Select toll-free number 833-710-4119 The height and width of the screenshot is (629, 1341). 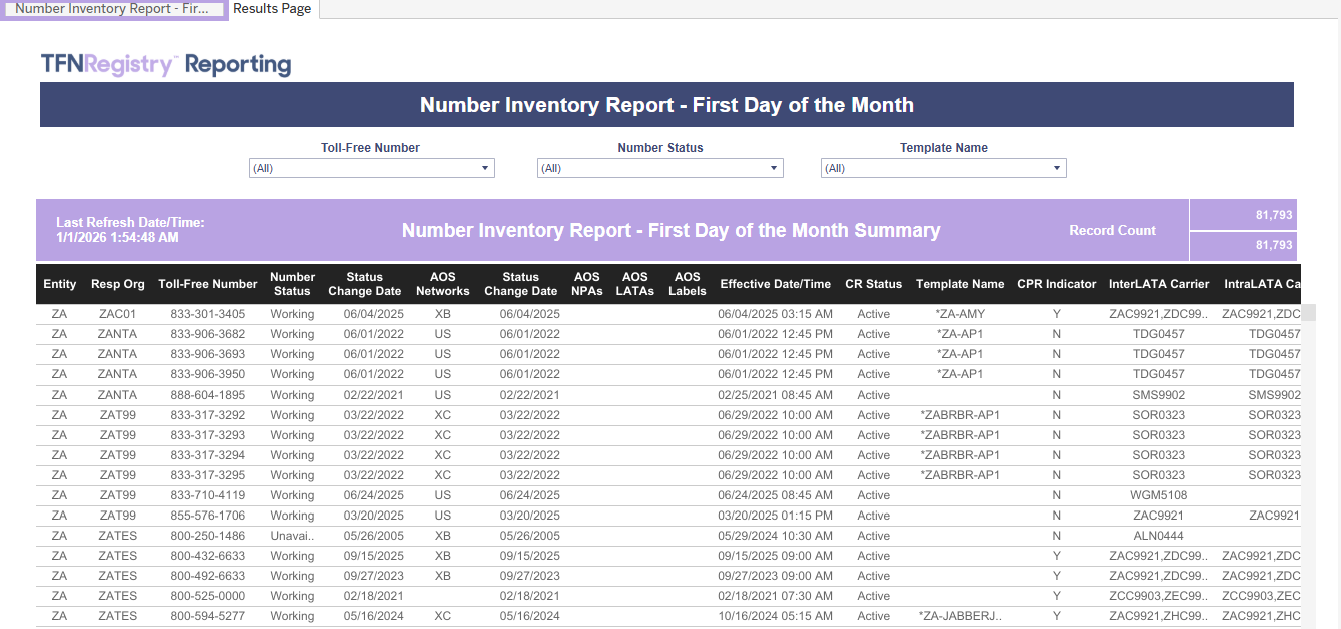coord(208,495)
